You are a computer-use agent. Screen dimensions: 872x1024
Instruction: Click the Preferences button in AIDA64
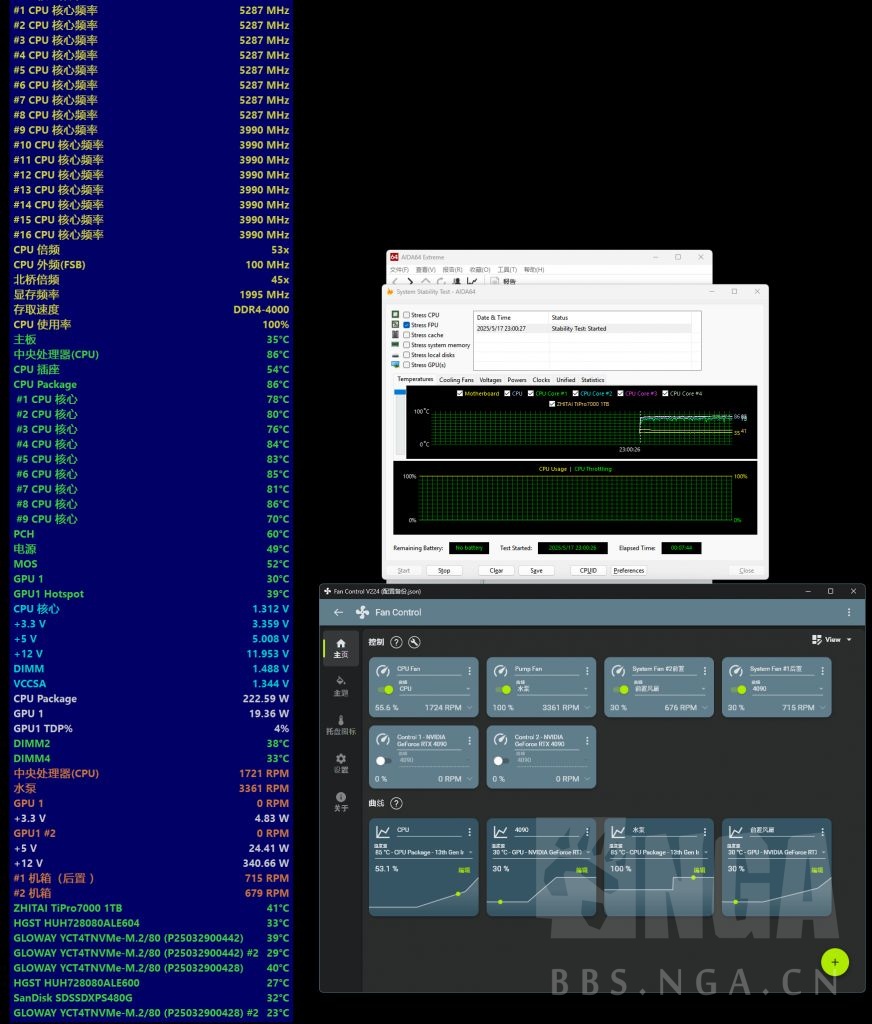point(628,570)
